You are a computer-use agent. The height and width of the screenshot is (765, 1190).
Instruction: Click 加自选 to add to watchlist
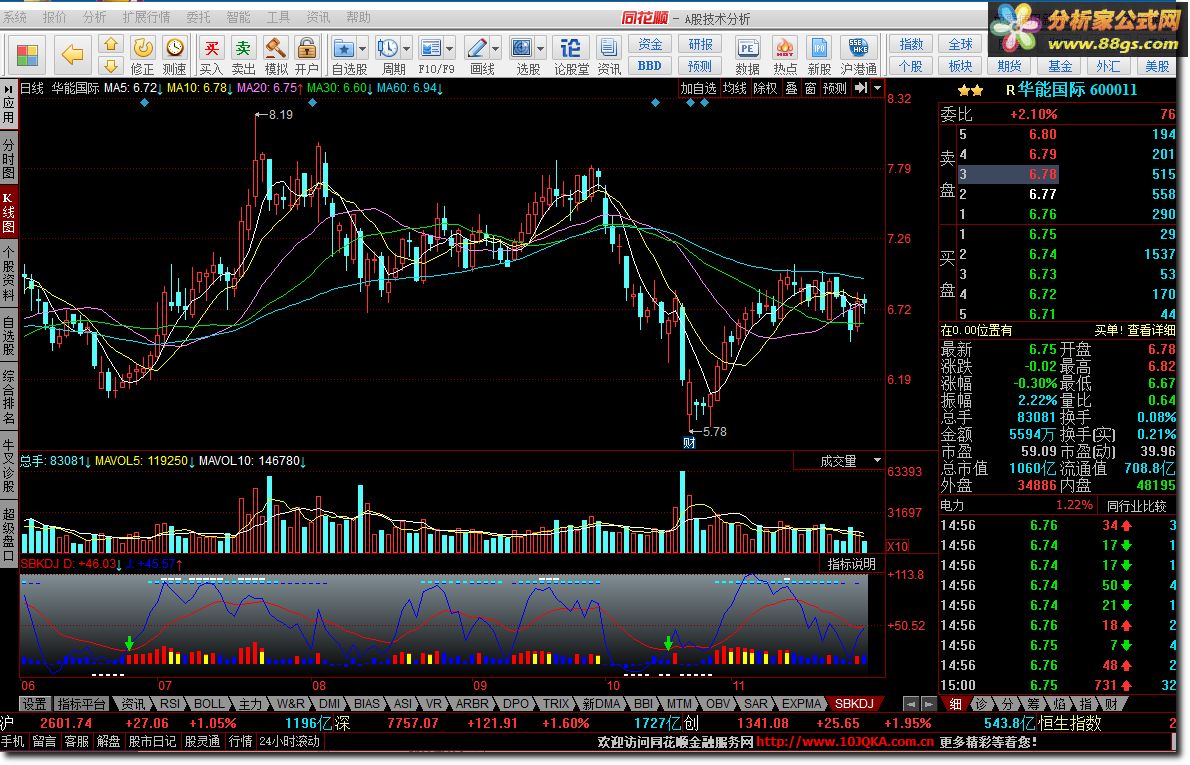698,88
